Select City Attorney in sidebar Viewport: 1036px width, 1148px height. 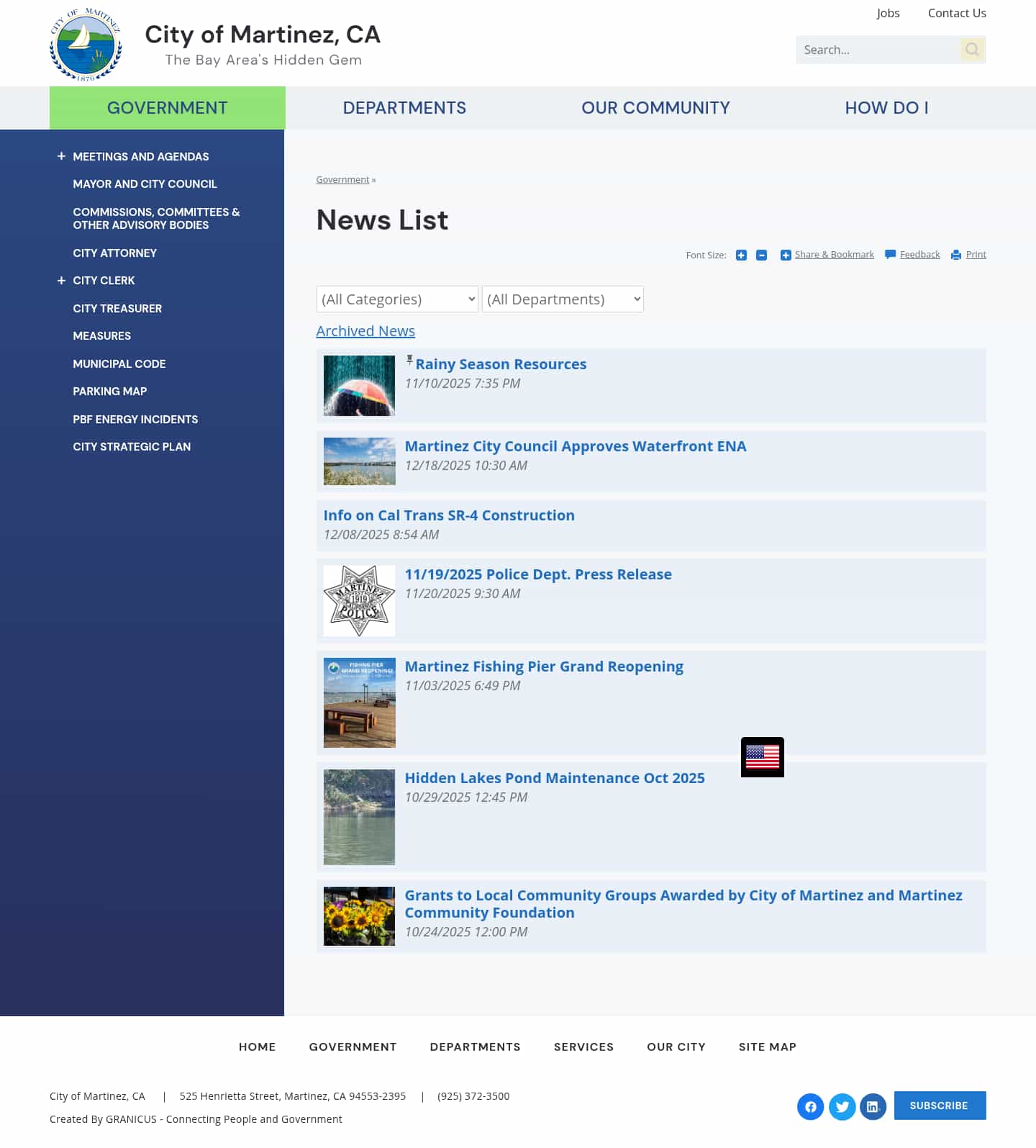(x=114, y=253)
